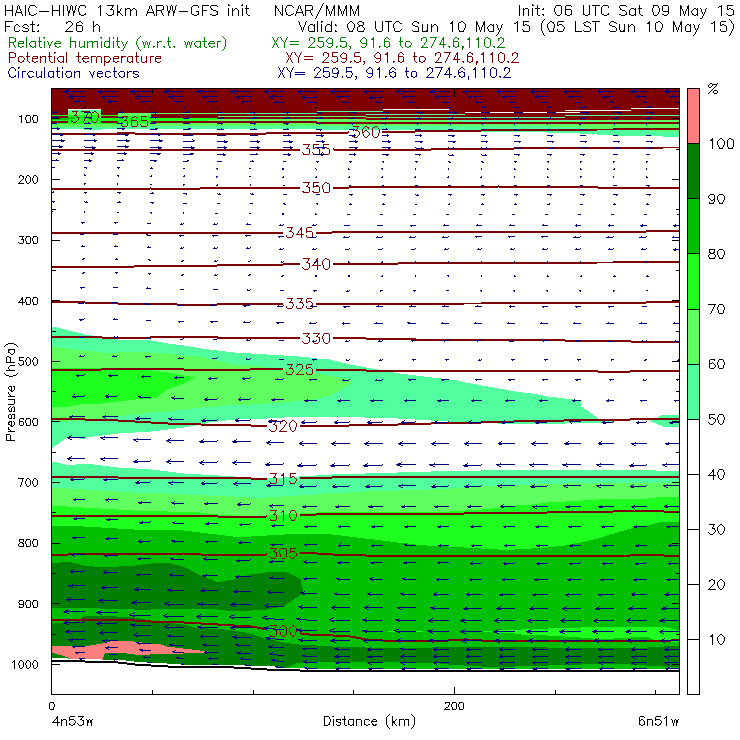Click the '6n51w' end location label
Viewport: 740px width, 740px height.
click(x=658, y=721)
